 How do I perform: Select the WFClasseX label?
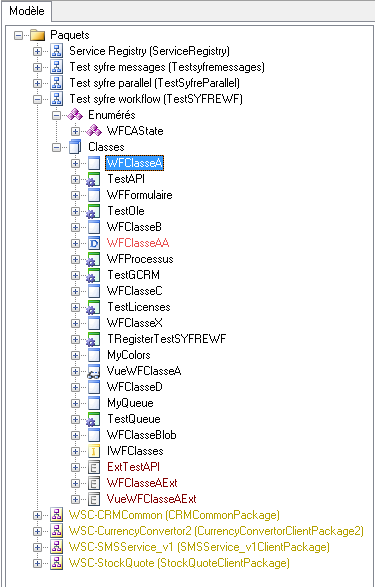click(x=135, y=323)
